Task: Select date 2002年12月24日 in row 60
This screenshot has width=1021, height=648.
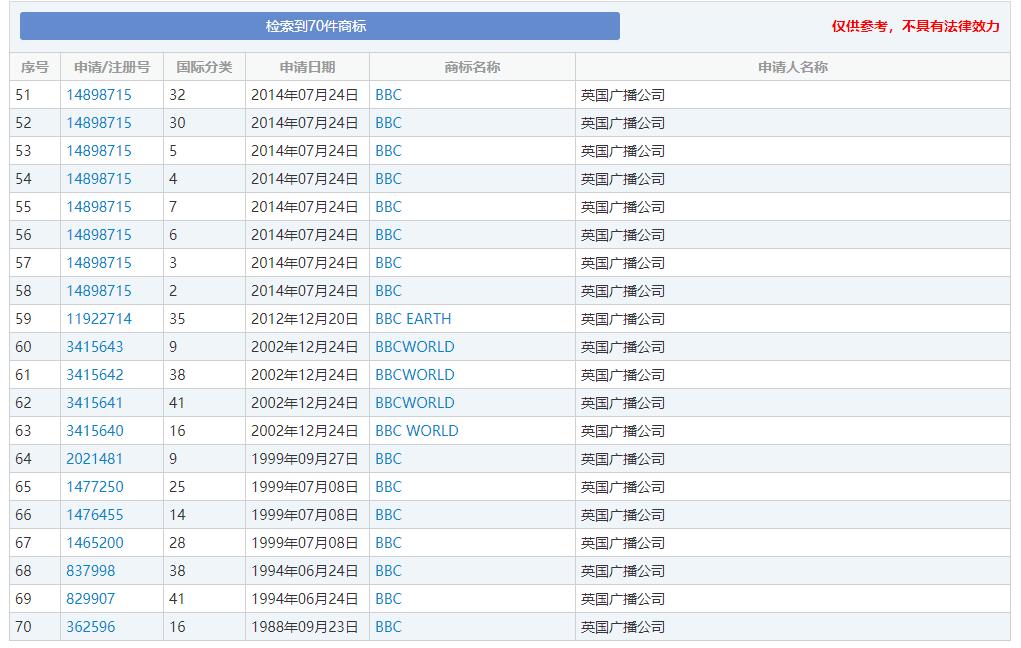Action: 305,346
